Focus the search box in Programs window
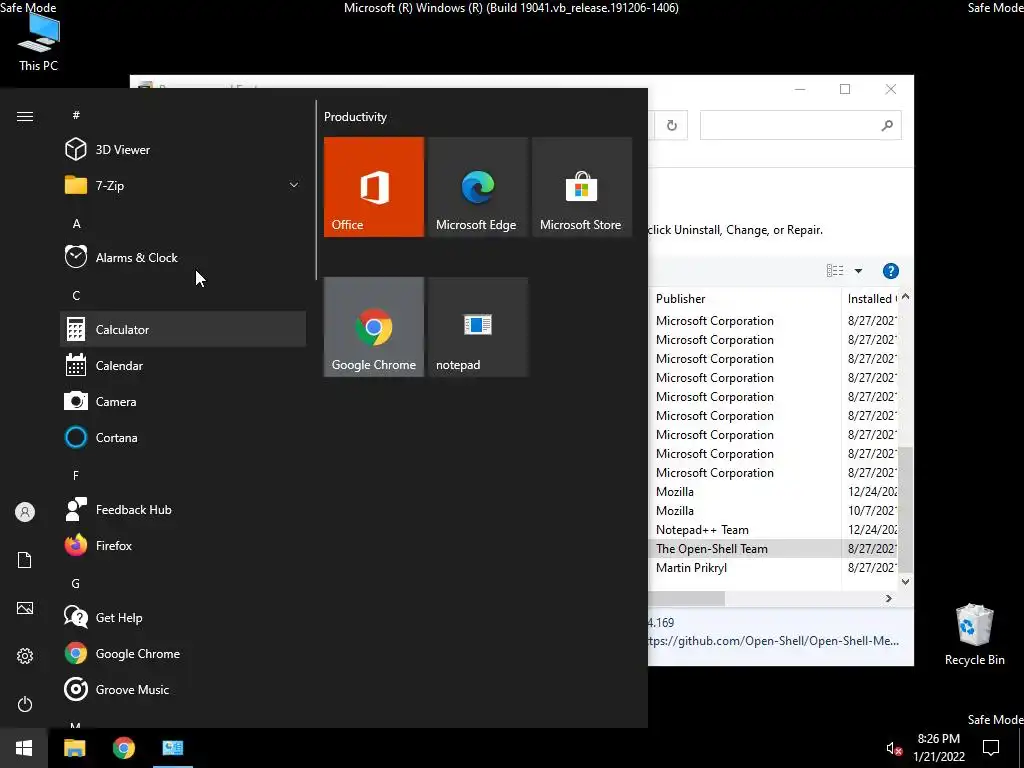 click(x=801, y=125)
